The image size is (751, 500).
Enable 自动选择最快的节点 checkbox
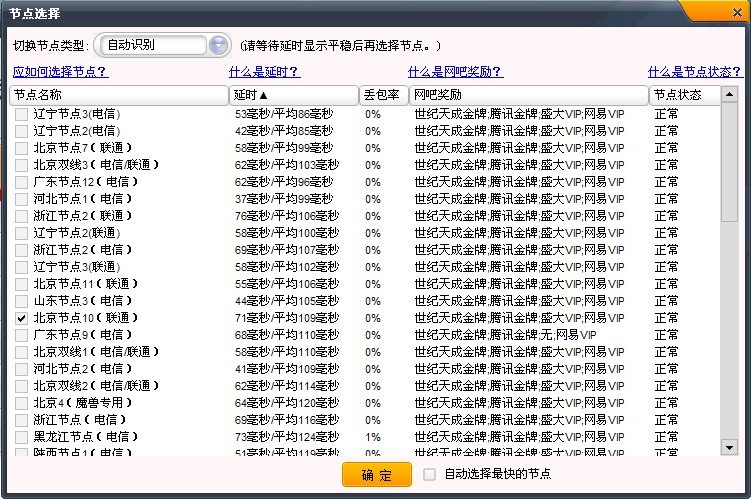point(430,474)
